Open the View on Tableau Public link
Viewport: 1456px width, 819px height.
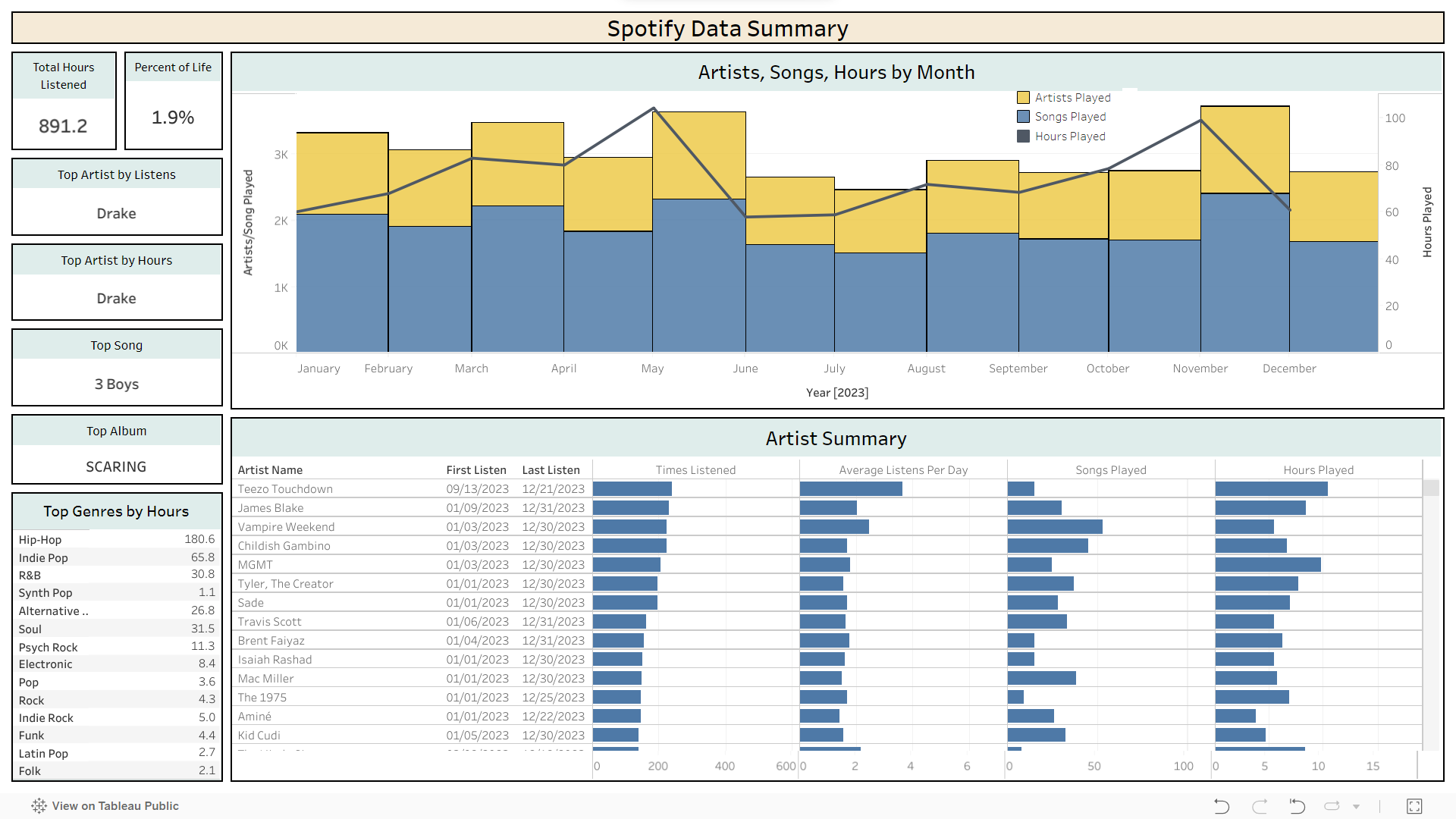tap(115, 806)
